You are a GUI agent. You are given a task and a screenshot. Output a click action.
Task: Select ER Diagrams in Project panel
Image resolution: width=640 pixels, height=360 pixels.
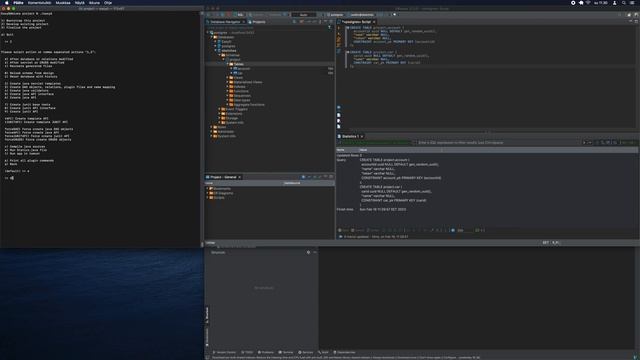click(x=221, y=193)
